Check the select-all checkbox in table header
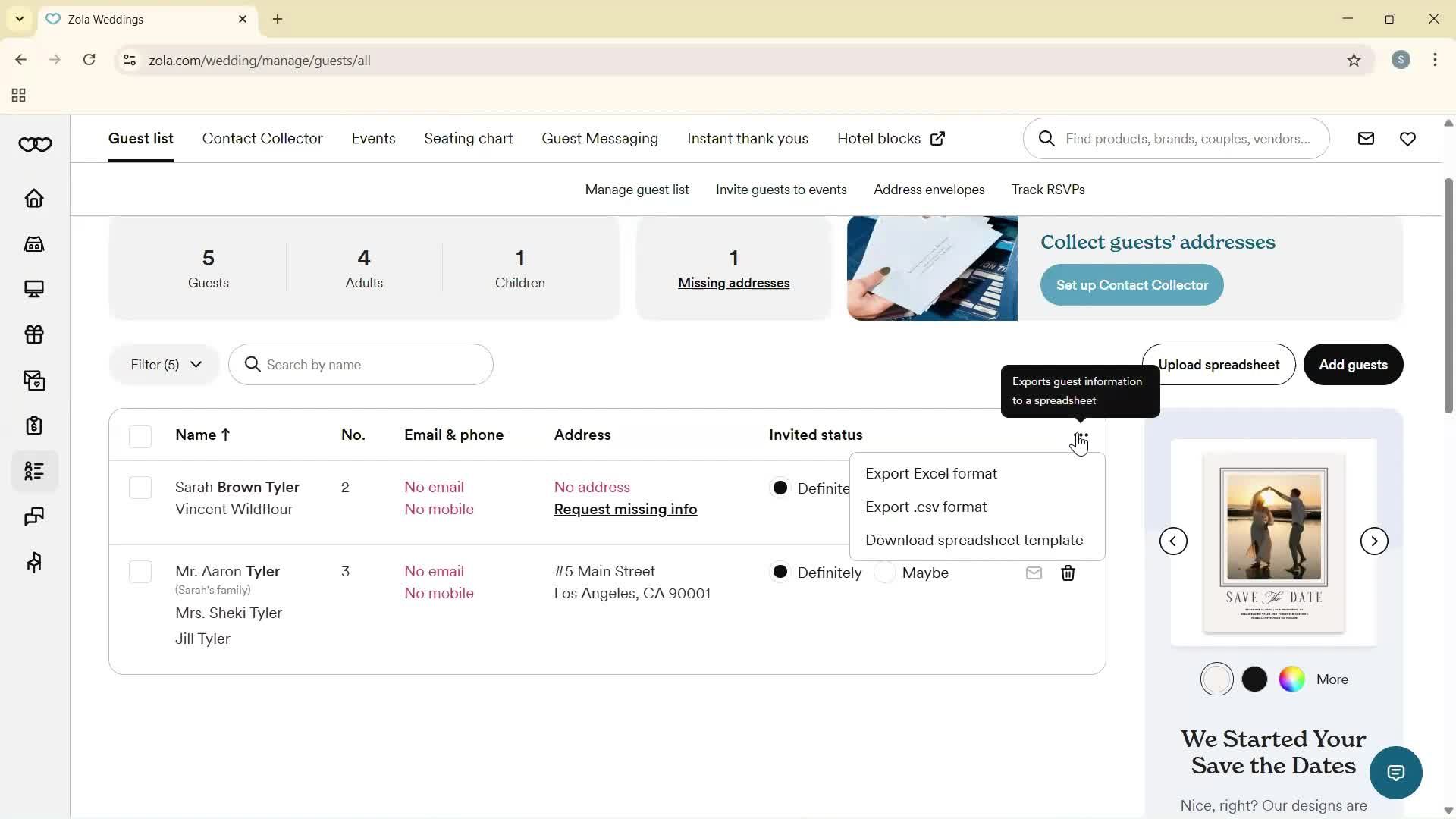 pos(140,436)
